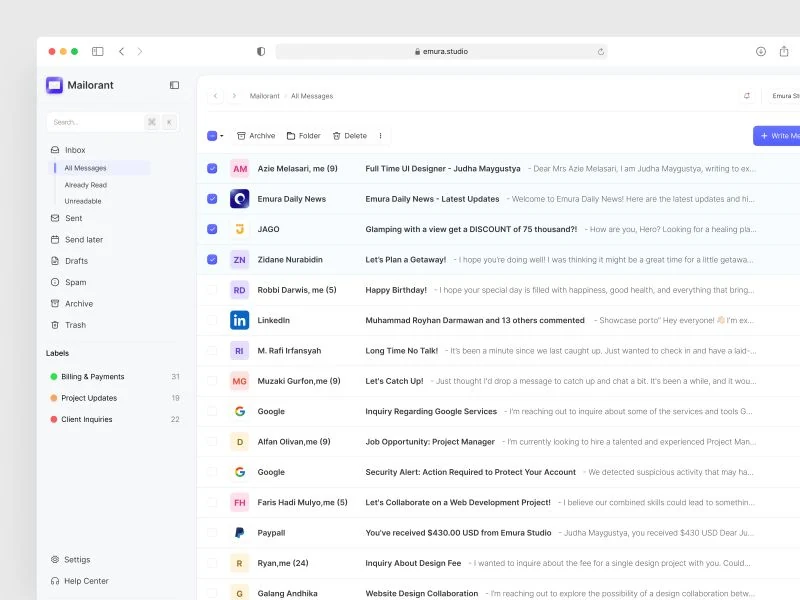Viewport: 800px width, 600px height.
Task: Uncheck the JAGO message checkbox
Action: tap(212, 229)
